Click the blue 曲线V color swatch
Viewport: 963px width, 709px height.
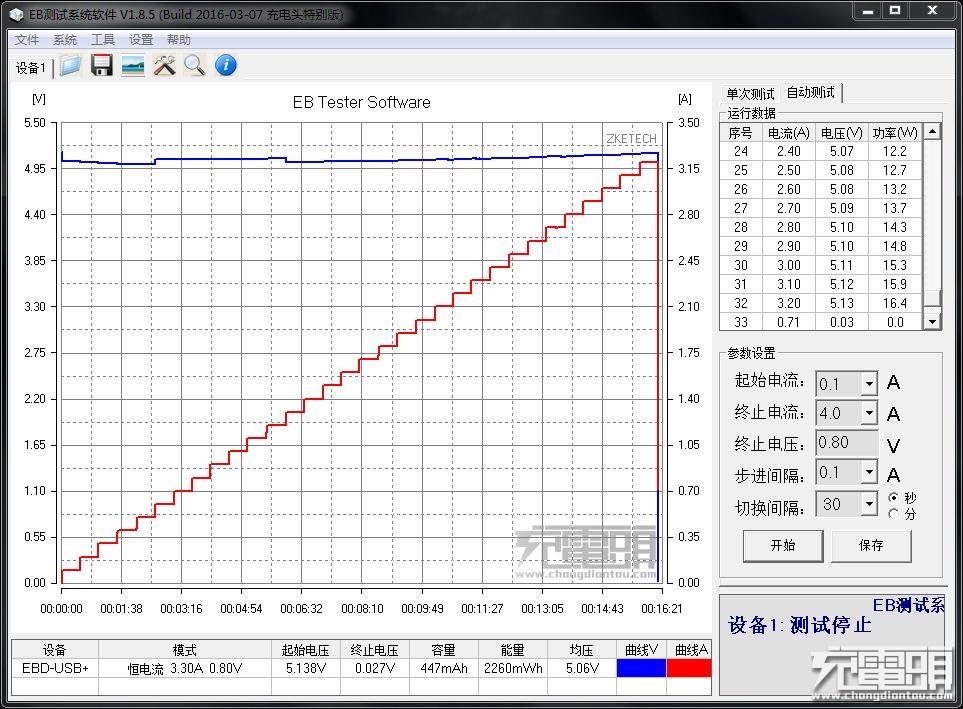click(641, 669)
